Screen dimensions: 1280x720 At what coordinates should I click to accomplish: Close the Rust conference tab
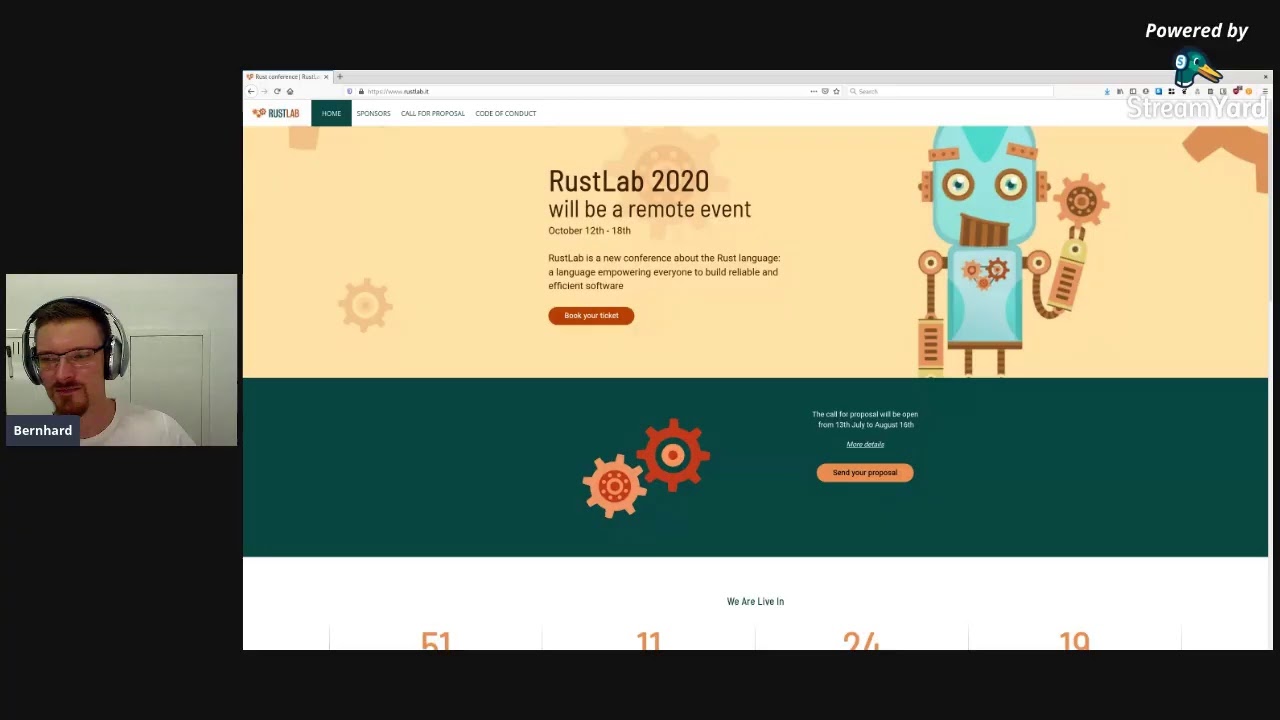[x=326, y=77]
